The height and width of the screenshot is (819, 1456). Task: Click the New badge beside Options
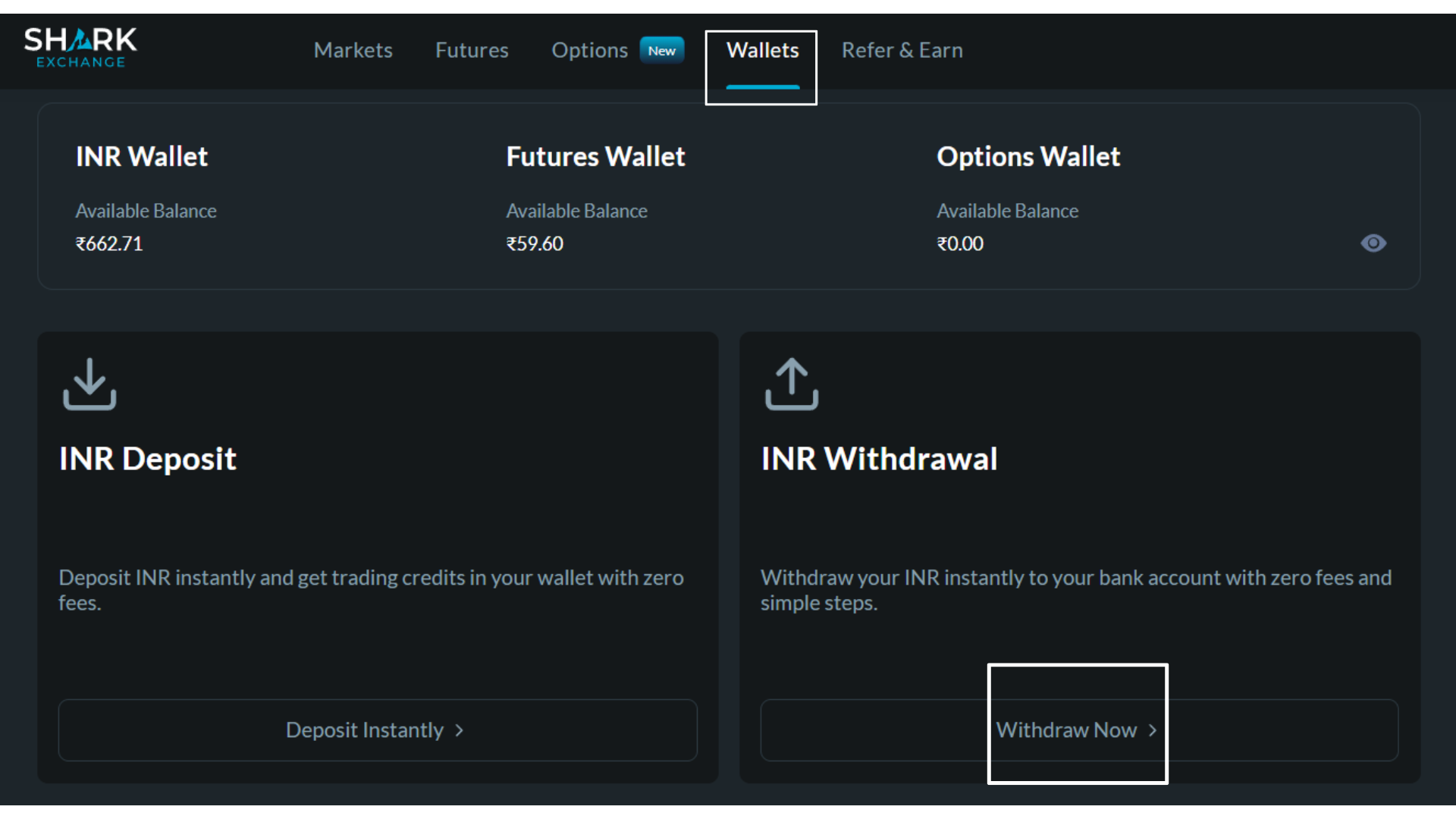[661, 51]
